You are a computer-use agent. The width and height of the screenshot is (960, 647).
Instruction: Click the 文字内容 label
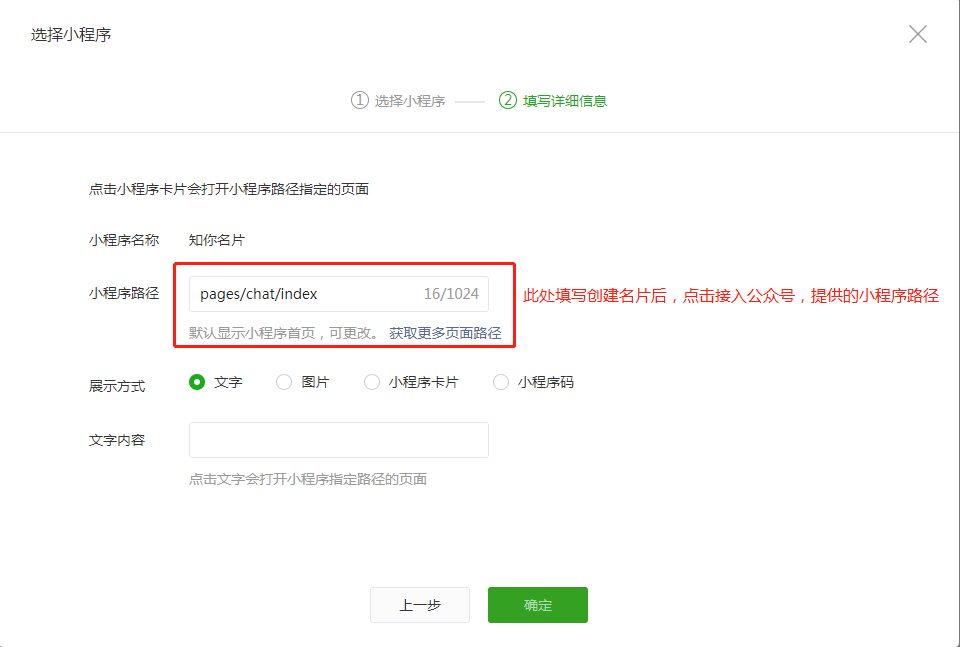(x=117, y=440)
